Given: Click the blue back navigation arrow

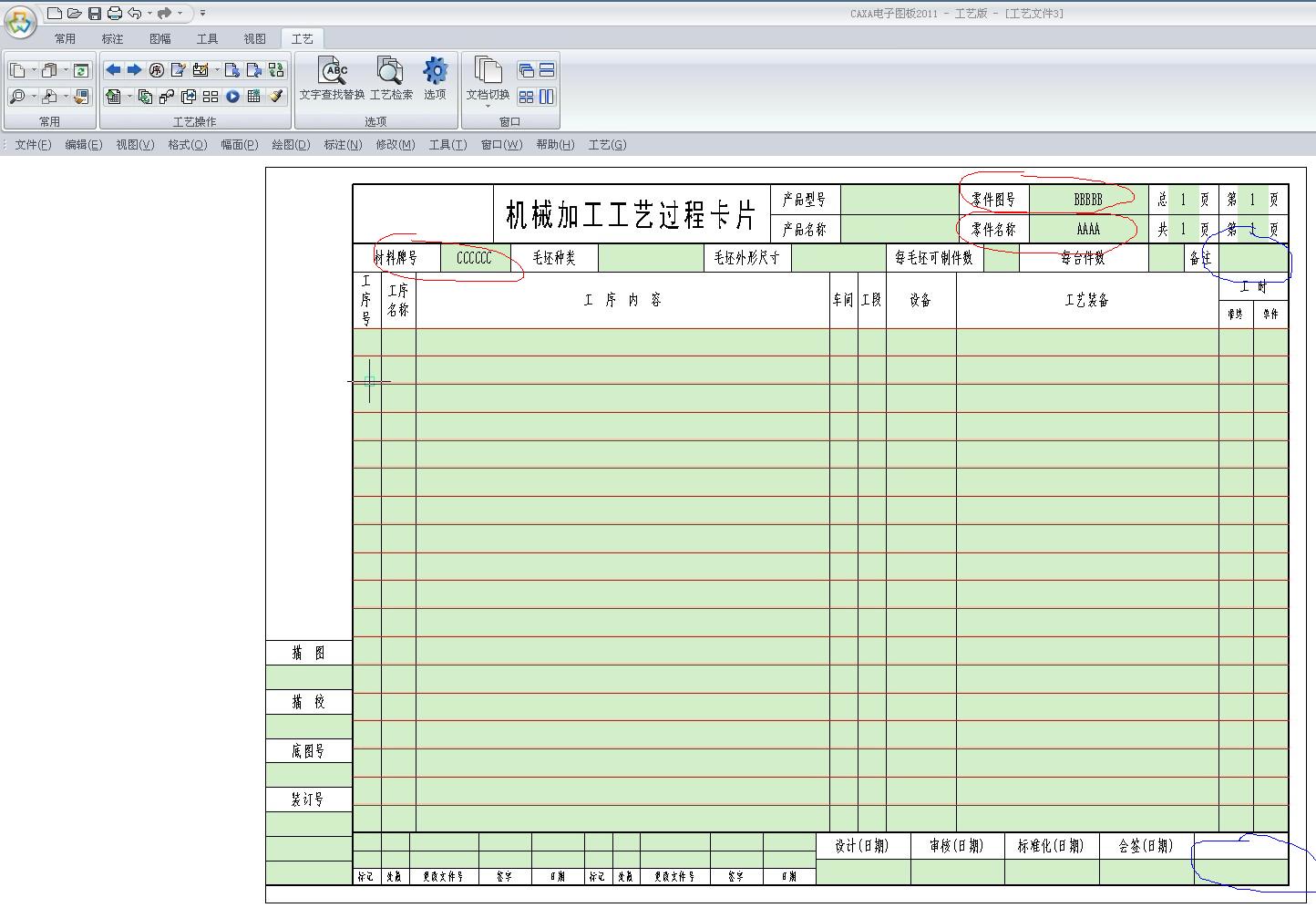Looking at the screenshot, I should (x=113, y=69).
